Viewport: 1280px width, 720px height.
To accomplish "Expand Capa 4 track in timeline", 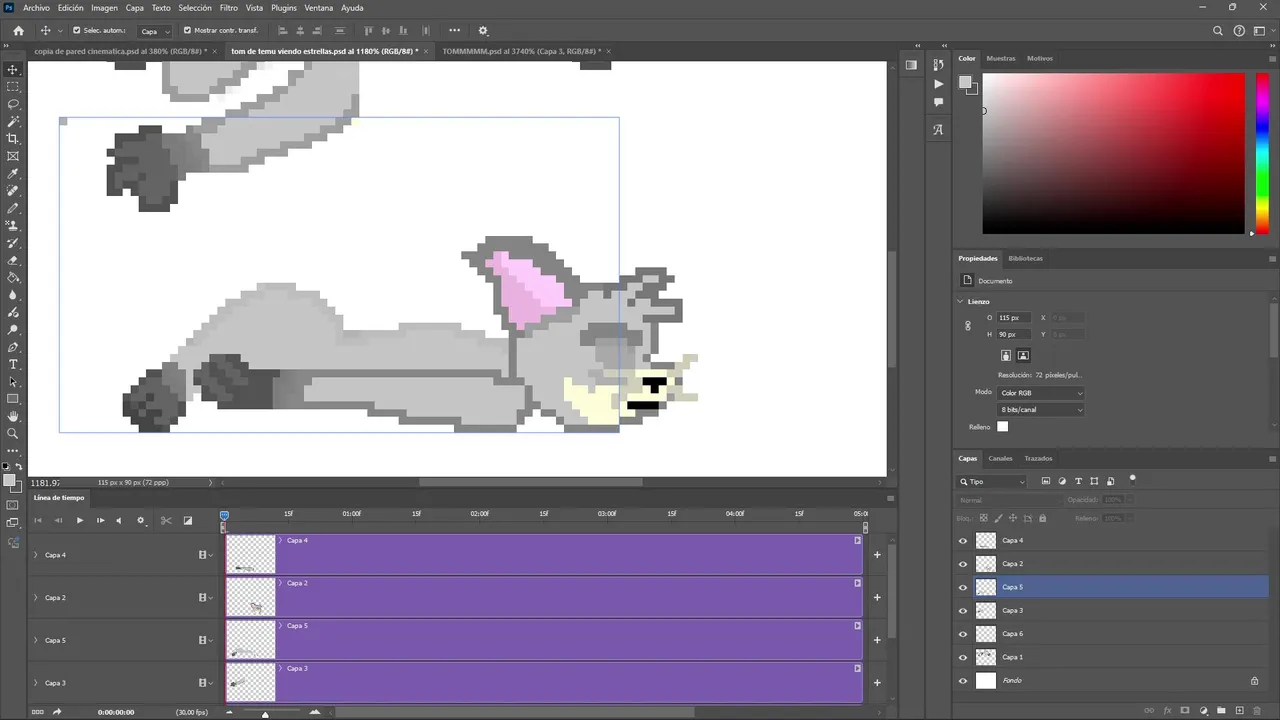I will coord(36,555).
